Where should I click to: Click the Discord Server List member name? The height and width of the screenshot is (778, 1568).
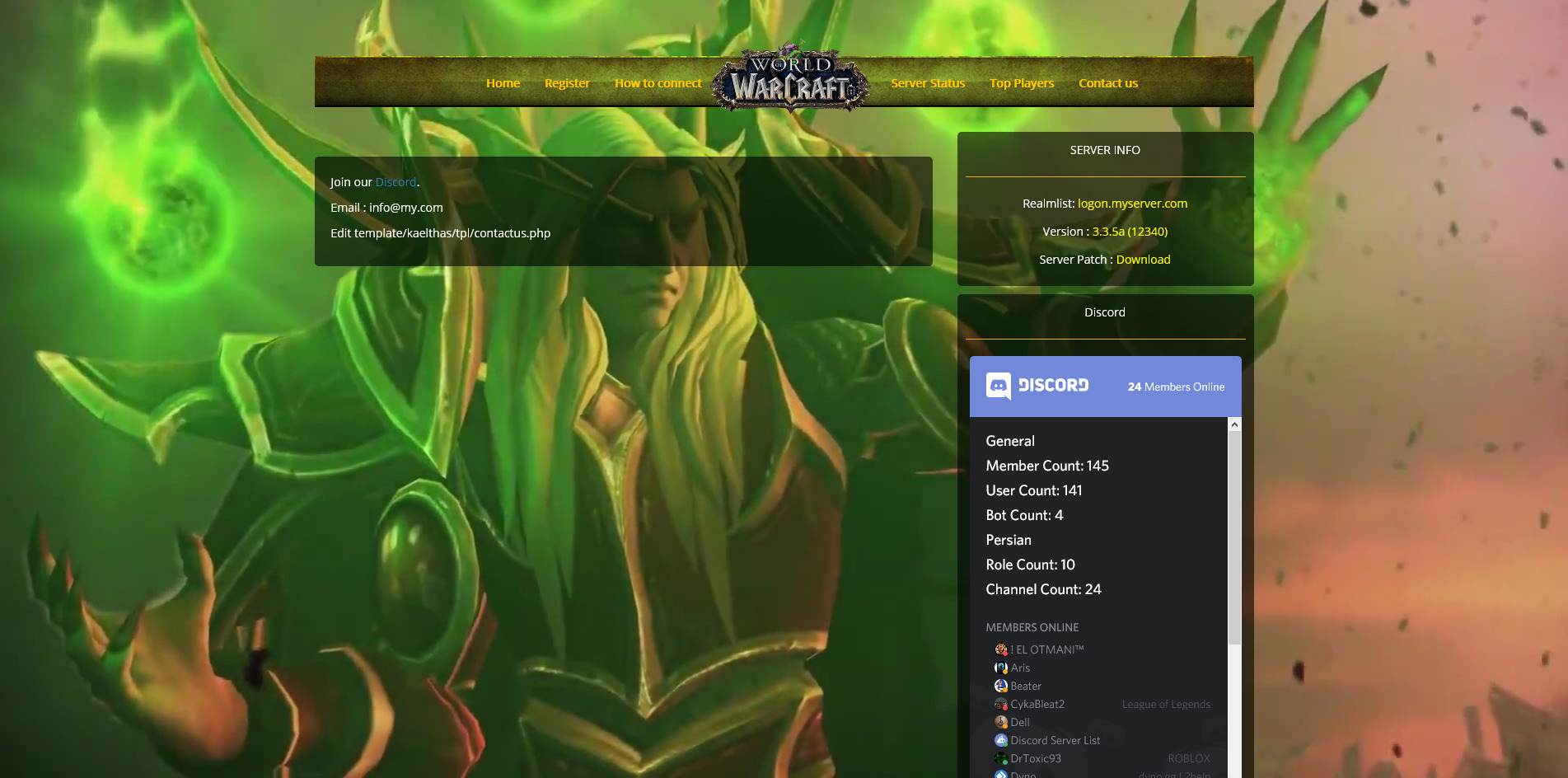(1055, 740)
